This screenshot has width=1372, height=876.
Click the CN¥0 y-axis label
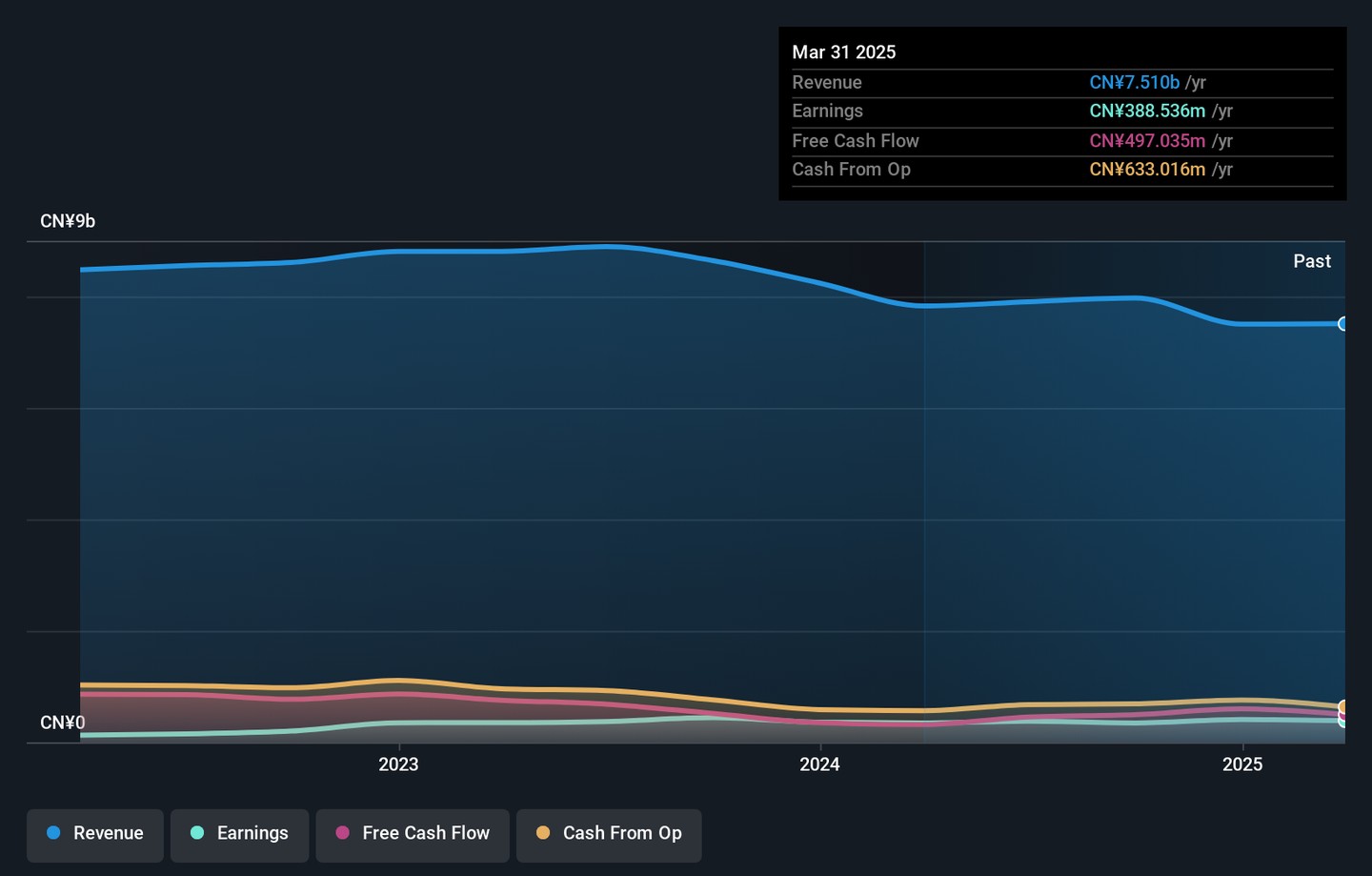(63, 723)
